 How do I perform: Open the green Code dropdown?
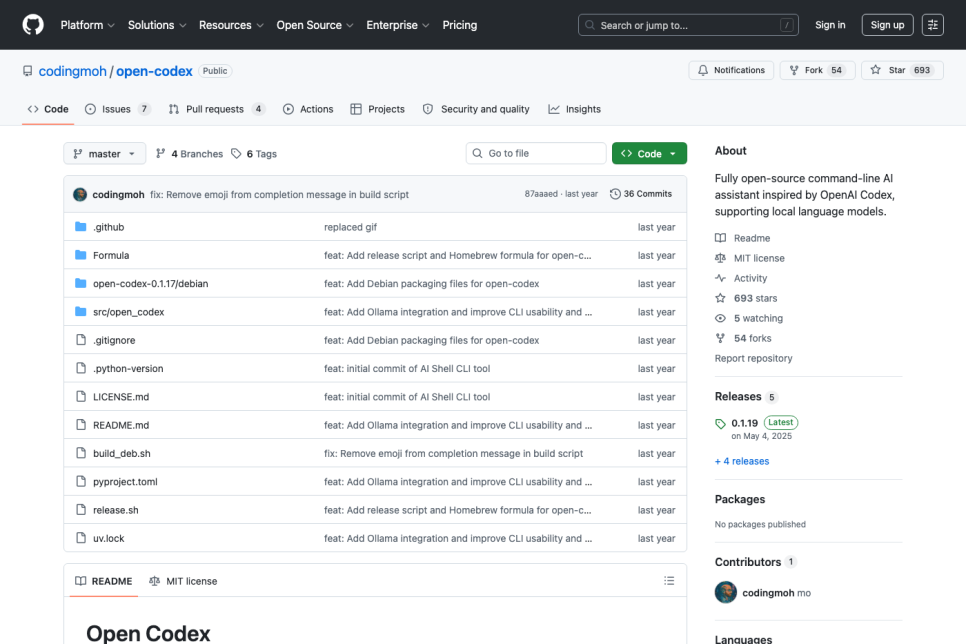[649, 153]
